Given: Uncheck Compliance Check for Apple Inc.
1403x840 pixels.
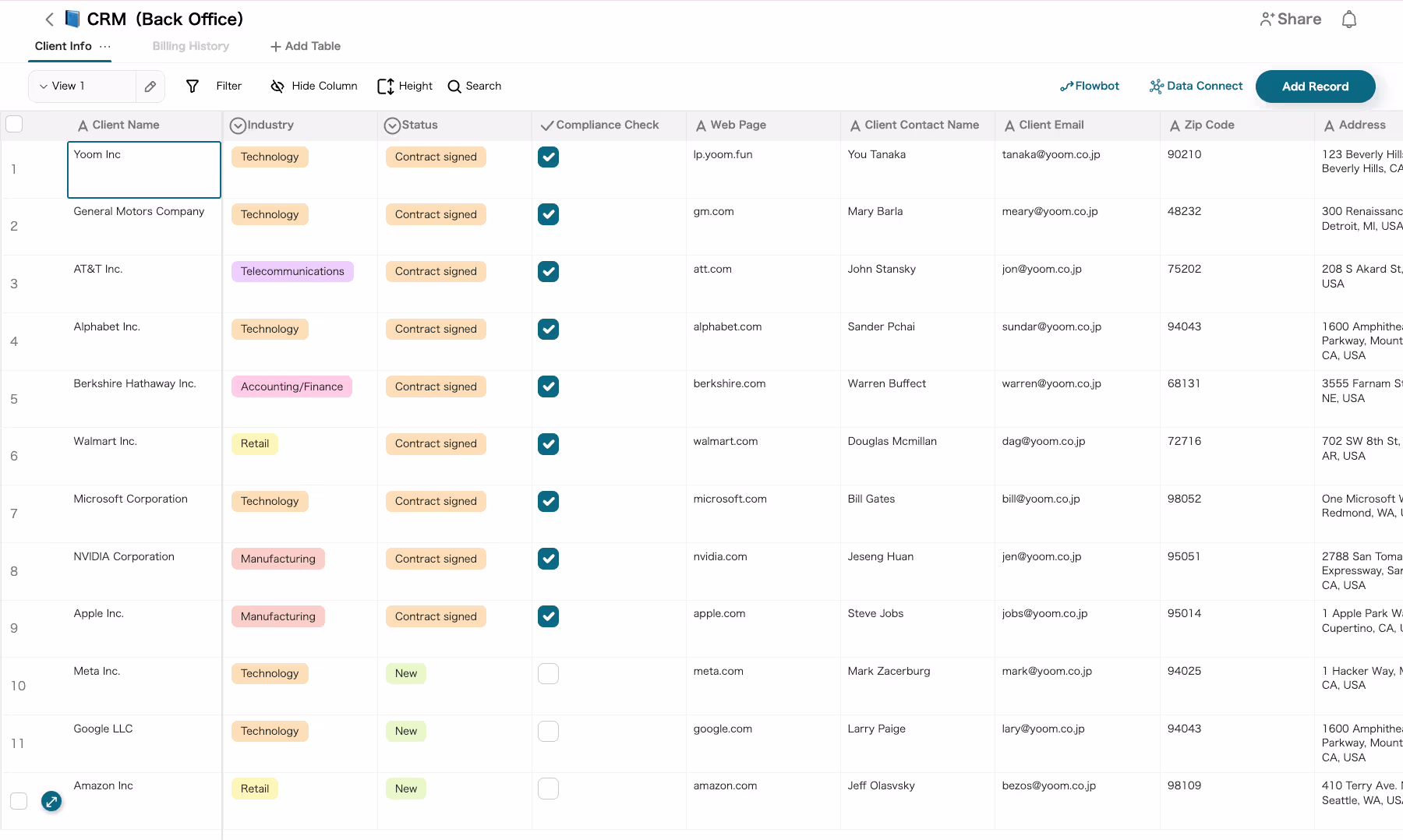Looking at the screenshot, I should tap(548, 616).
